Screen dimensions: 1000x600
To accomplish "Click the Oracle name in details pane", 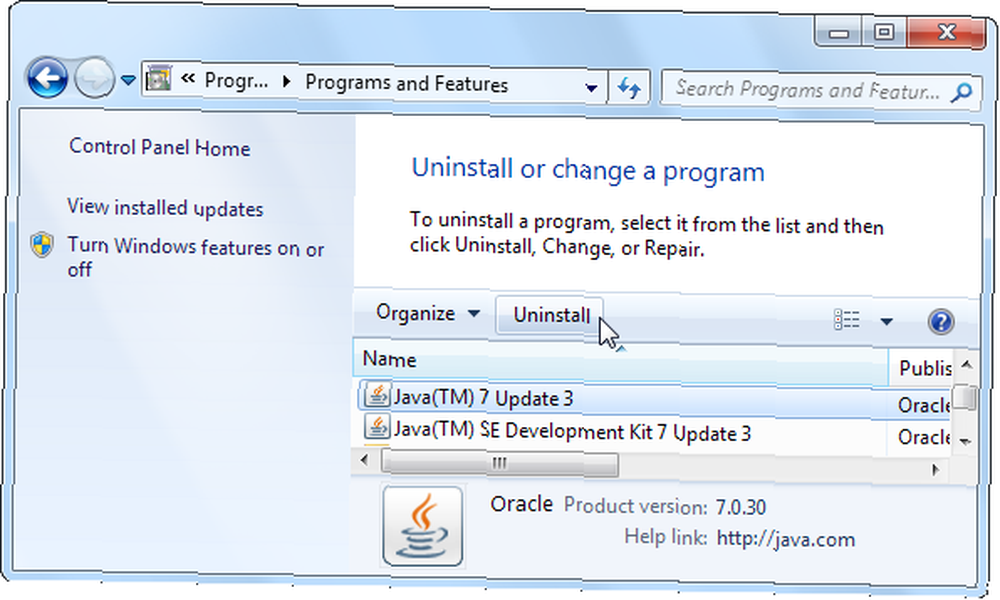I will [521, 504].
